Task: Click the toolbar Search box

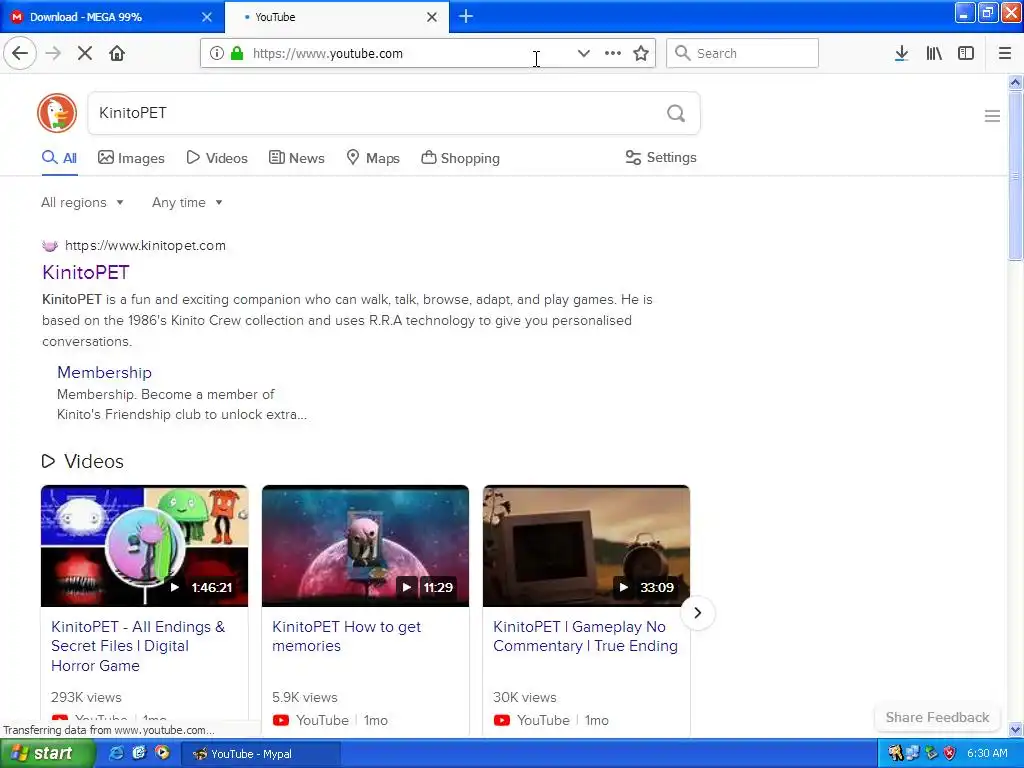Action: tap(742, 54)
